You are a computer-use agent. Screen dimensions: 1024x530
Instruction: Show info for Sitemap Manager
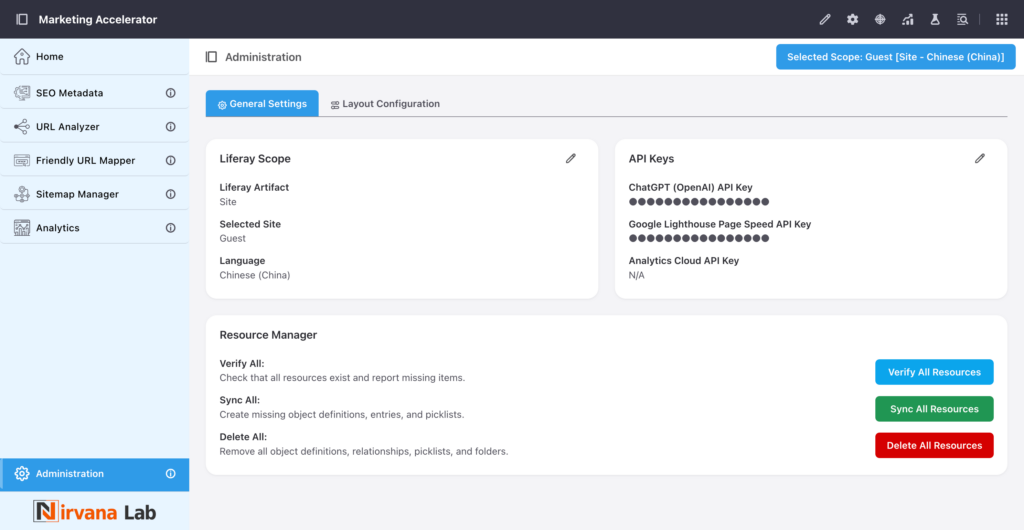170,194
